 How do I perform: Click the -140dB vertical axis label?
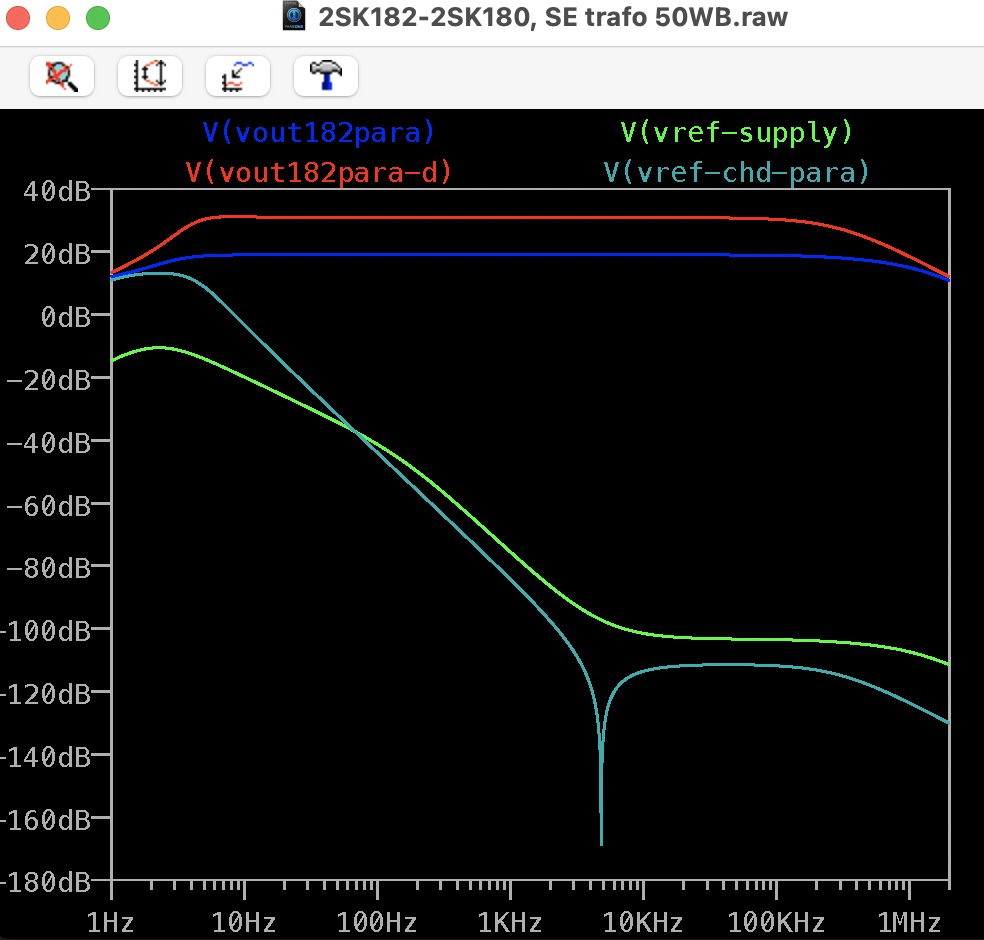(x=46, y=757)
